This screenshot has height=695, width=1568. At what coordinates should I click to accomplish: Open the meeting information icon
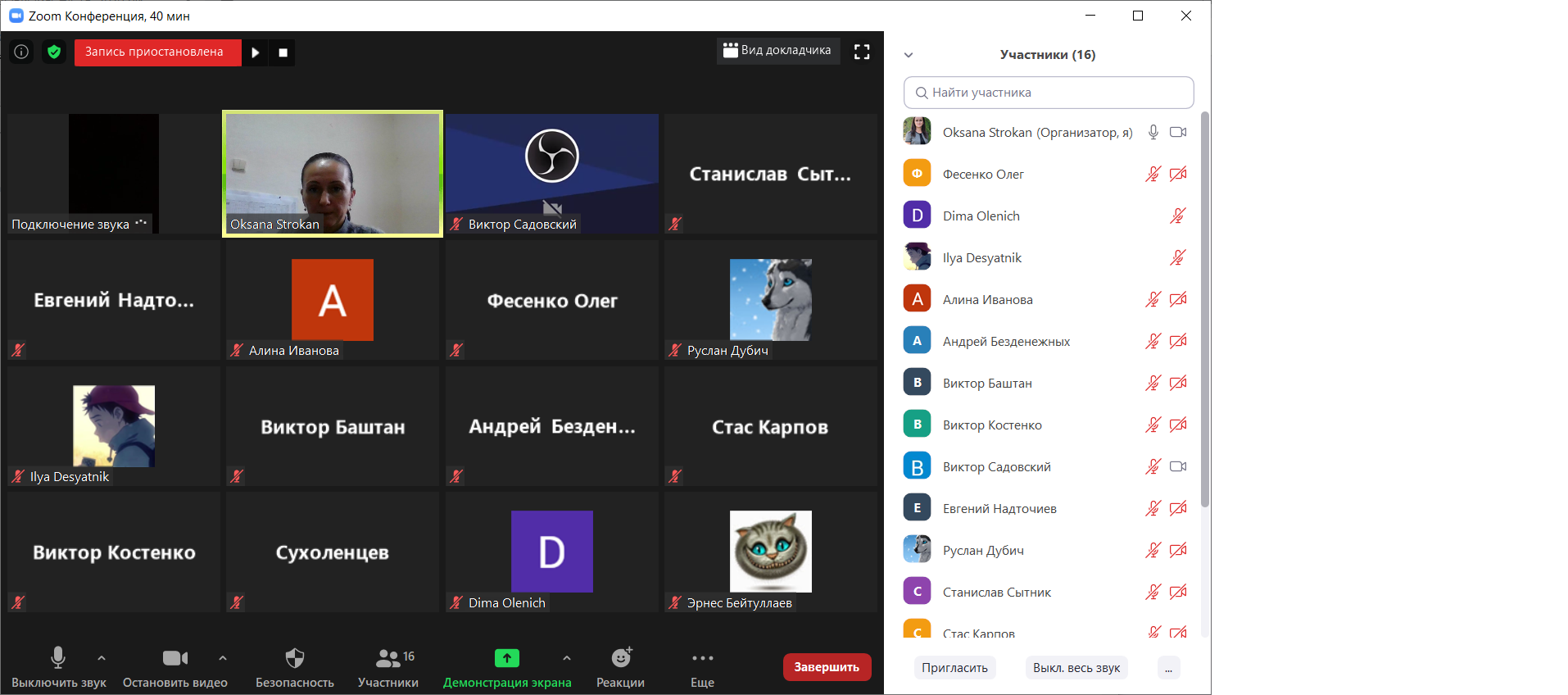click(21, 52)
